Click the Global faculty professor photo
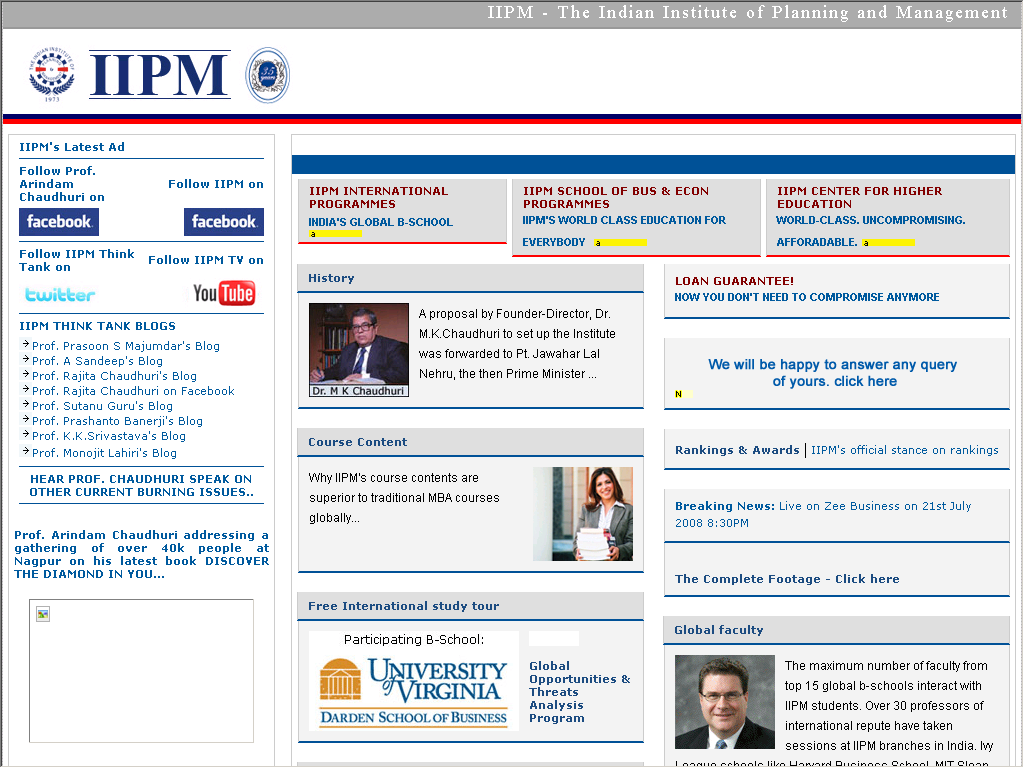Screen dimensions: 1024x768 pos(725,702)
